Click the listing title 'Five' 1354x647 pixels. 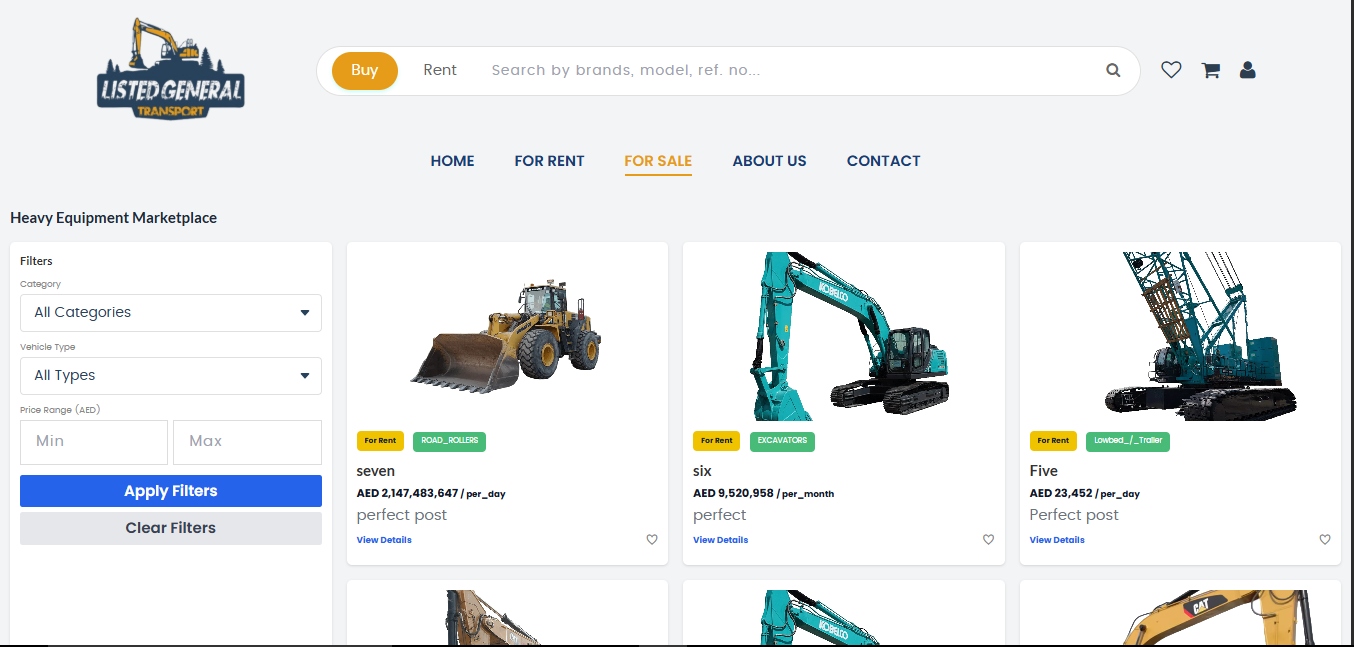click(x=1044, y=471)
